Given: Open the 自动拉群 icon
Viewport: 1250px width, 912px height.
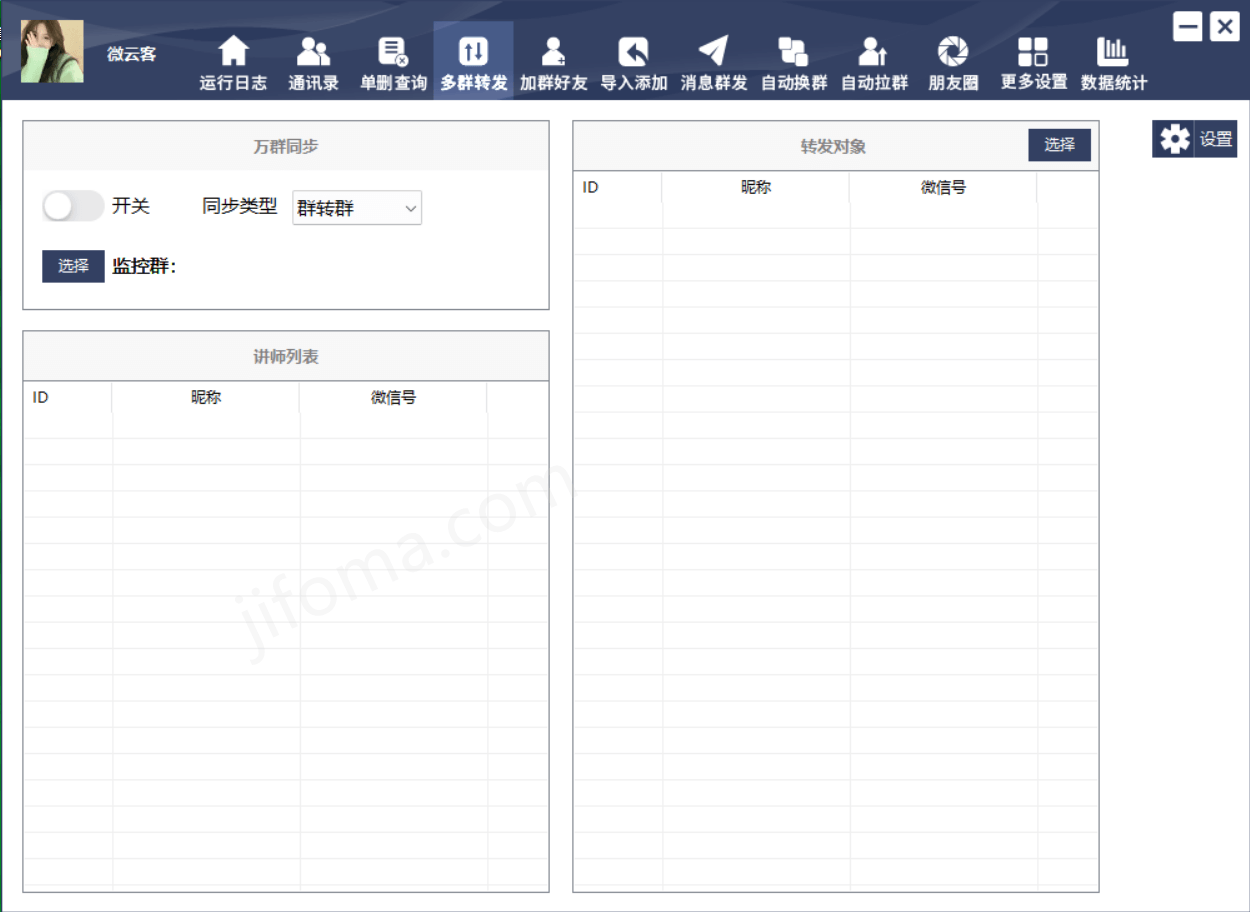Looking at the screenshot, I should [x=874, y=51].
